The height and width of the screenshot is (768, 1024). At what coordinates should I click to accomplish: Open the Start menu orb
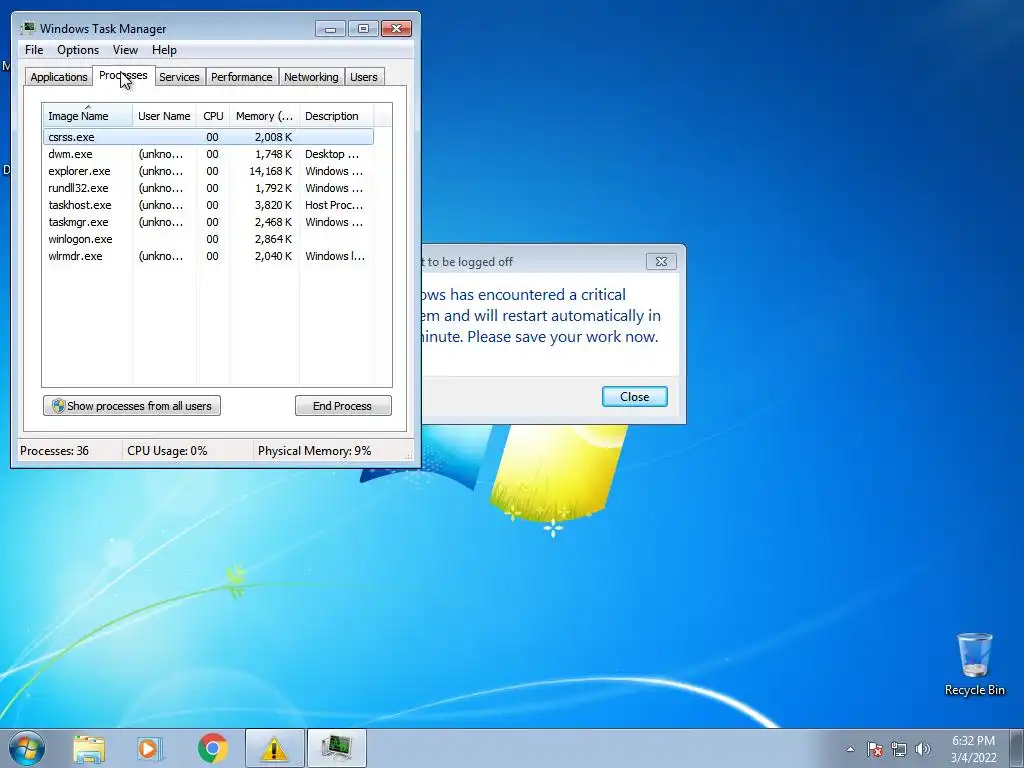click(27, 748)
